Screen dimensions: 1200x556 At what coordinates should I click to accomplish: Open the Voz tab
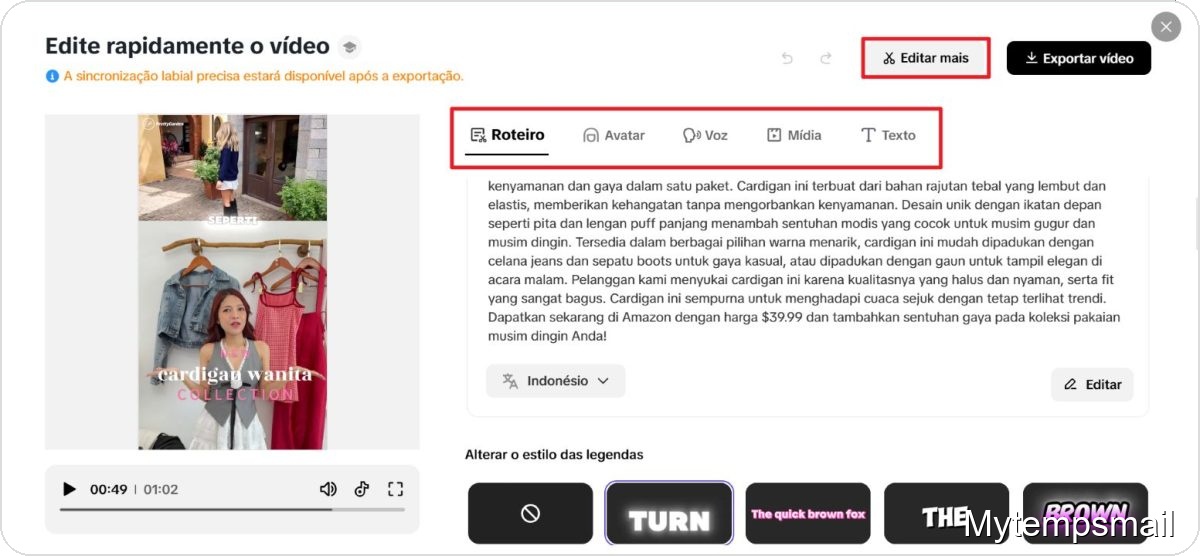(705, 135)
